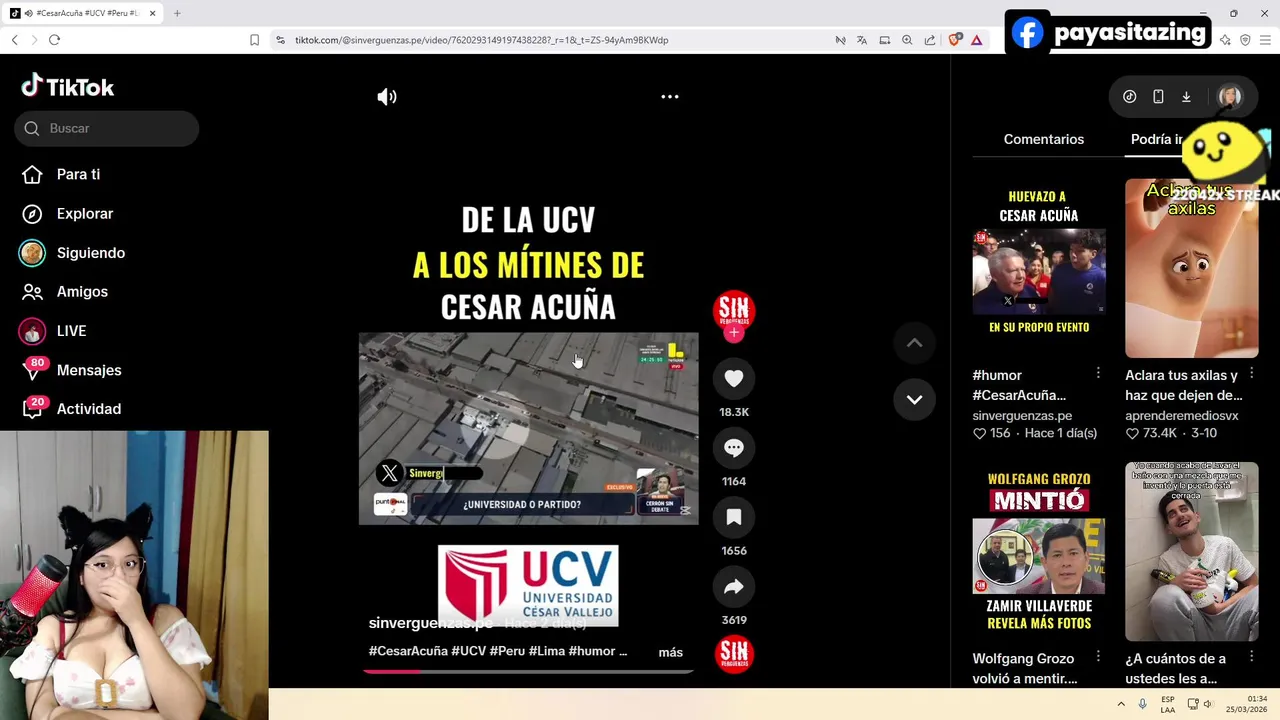The height and width of the screenshot is (720, 1280).
Task: Expand the caption with 'más'
Action: pyautogui.click(x=671, y=652)
